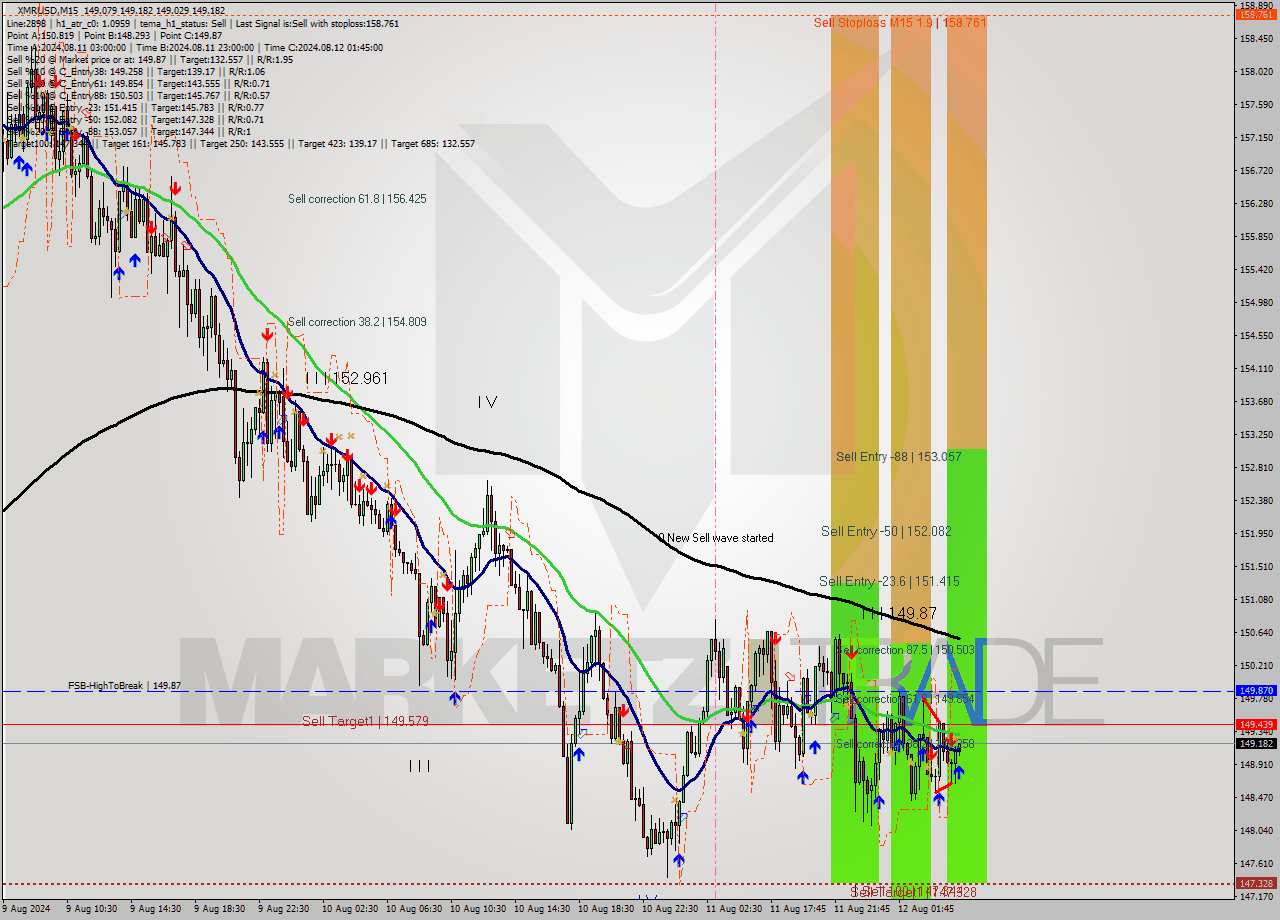This screenshot has height=920, width=1280.
Task: Select the 'Sell correction 61.8 | 156.425' label
Action: 357,199
